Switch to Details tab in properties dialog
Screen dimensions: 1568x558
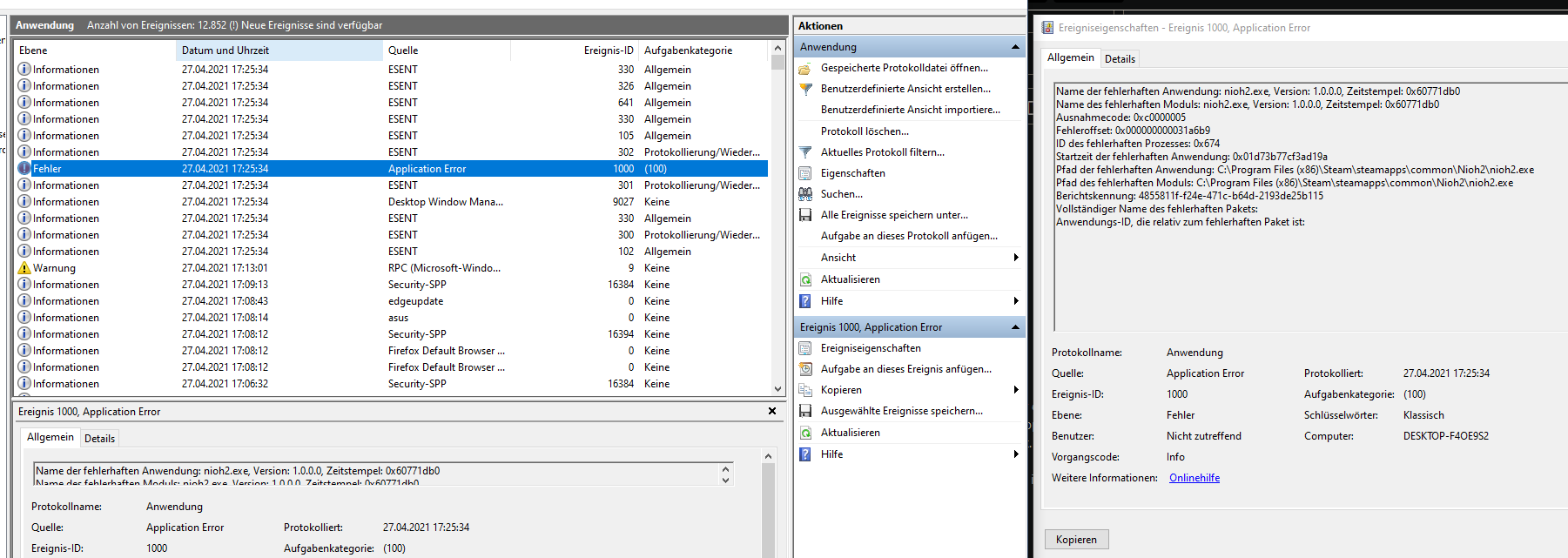(x=1120, y=59)
